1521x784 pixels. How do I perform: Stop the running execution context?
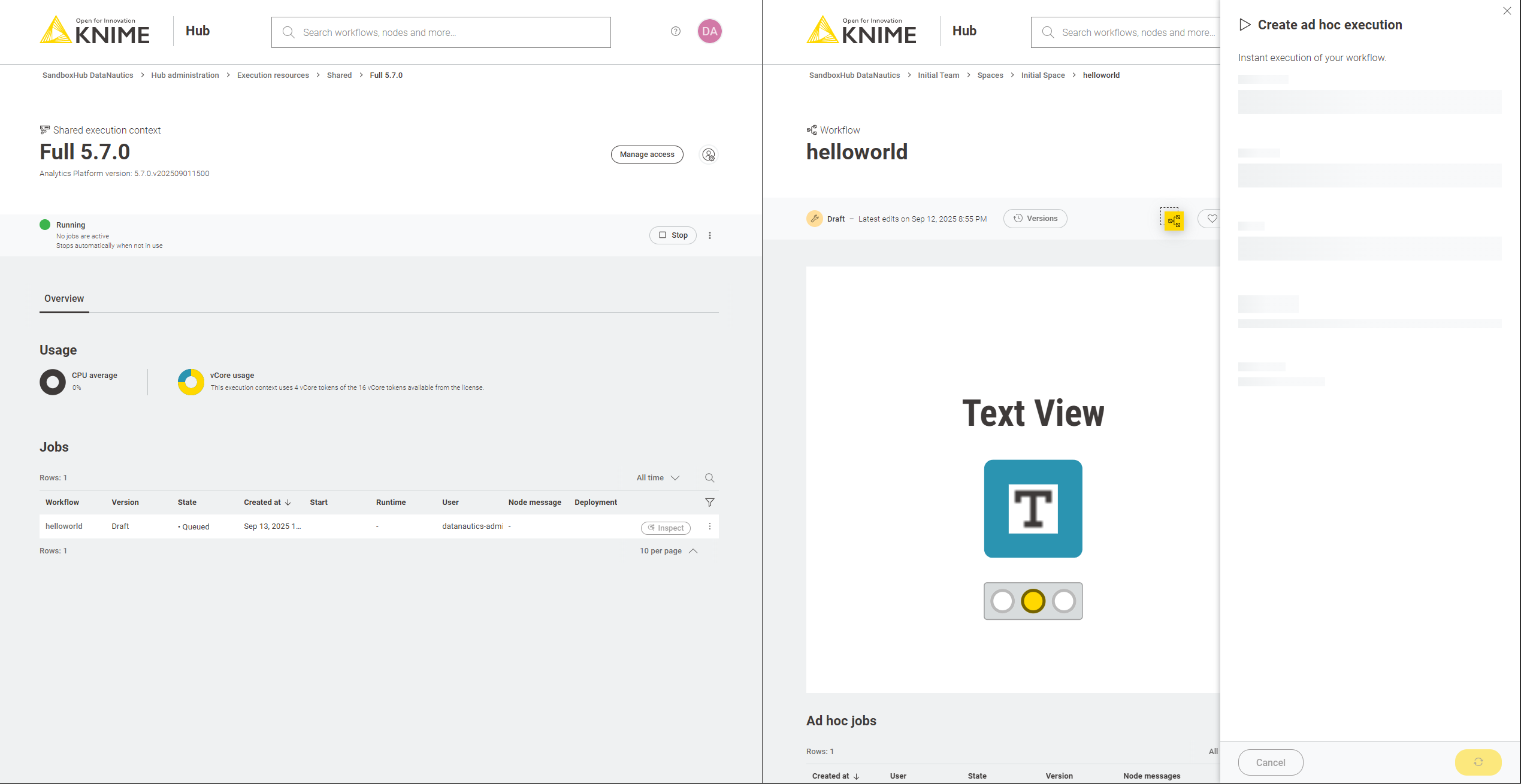pos(673,235)
